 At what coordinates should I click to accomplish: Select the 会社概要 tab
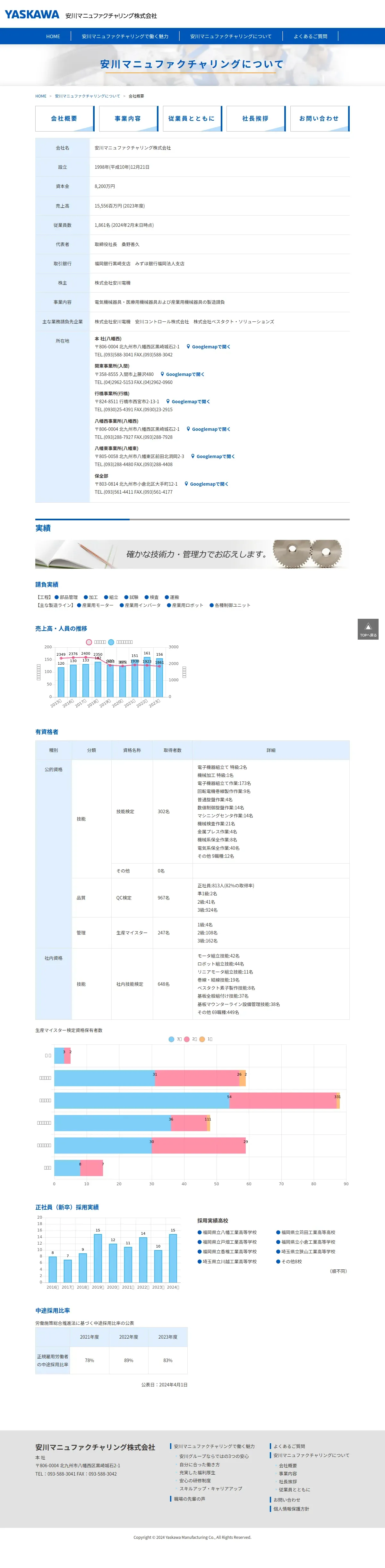(64, 119)
